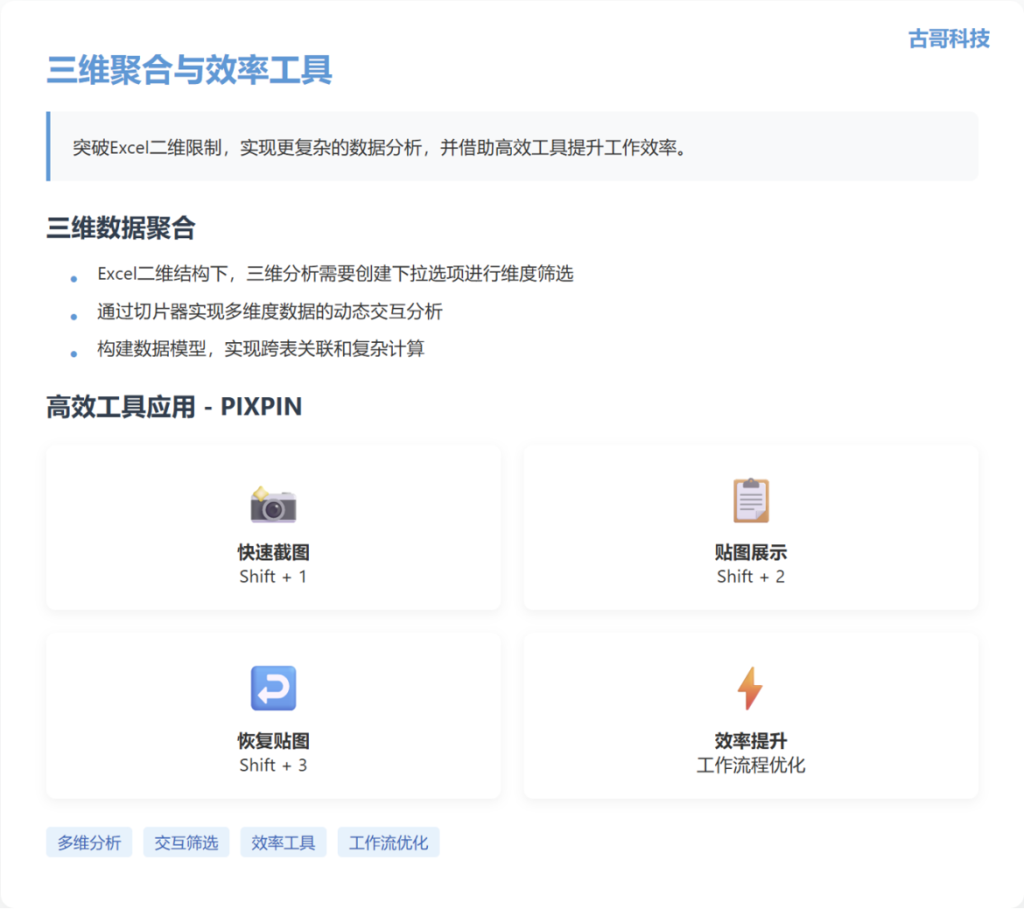1024x909 pixels.
Task: Select the 工作流优化 tag
Action: [389, 842]
